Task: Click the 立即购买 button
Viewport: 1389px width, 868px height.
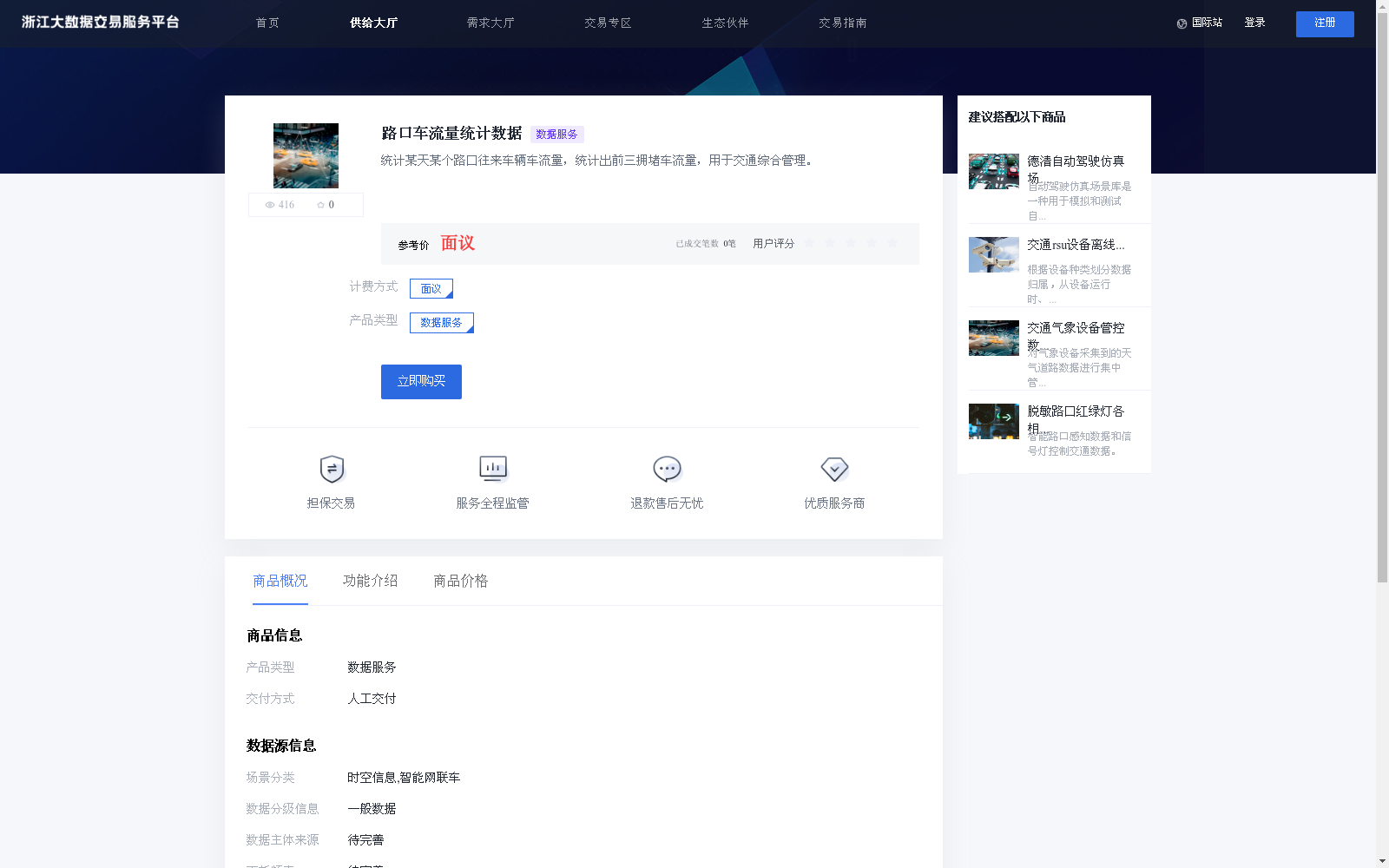Action: coord(421,382)
